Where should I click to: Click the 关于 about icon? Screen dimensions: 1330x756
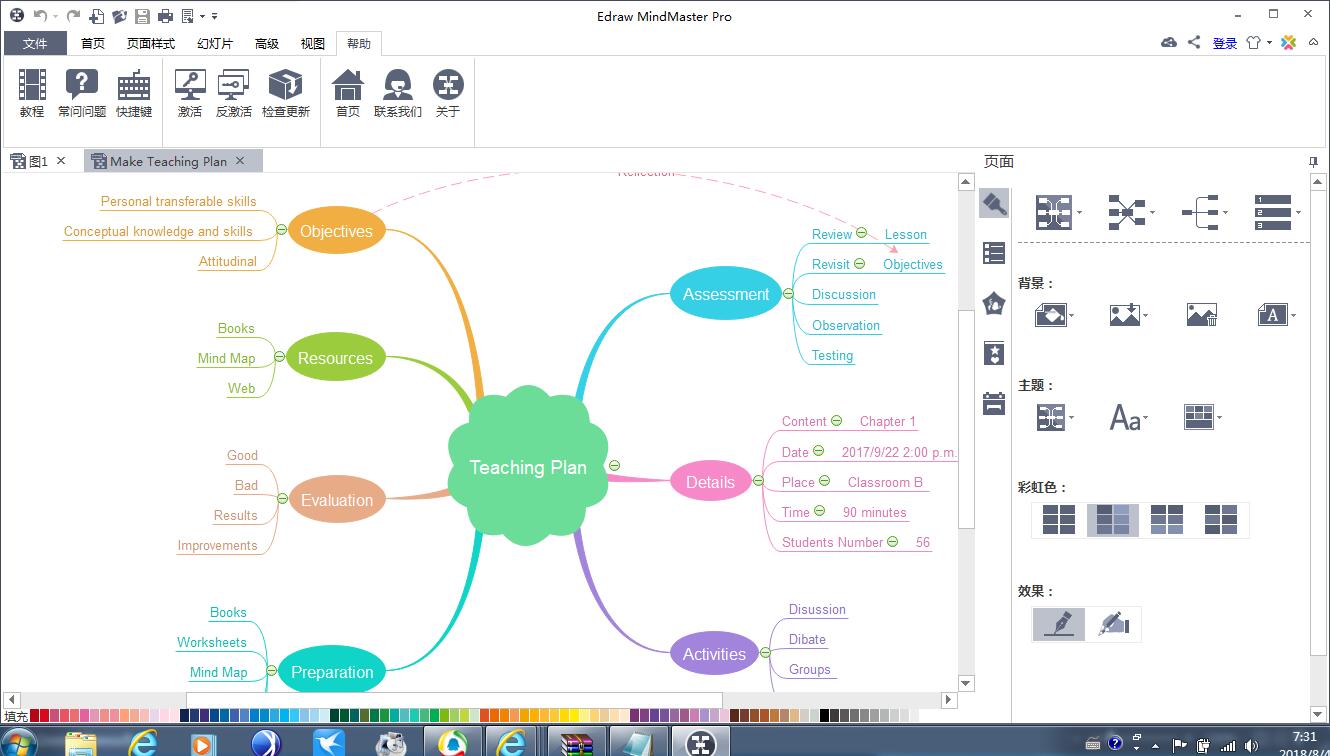tap(448, 93)
